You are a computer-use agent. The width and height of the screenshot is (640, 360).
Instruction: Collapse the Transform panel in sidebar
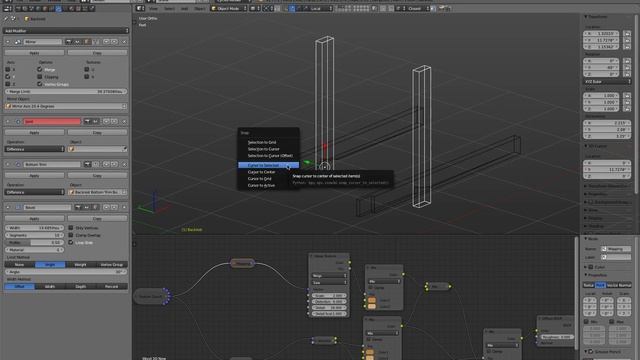click(586, 17)
